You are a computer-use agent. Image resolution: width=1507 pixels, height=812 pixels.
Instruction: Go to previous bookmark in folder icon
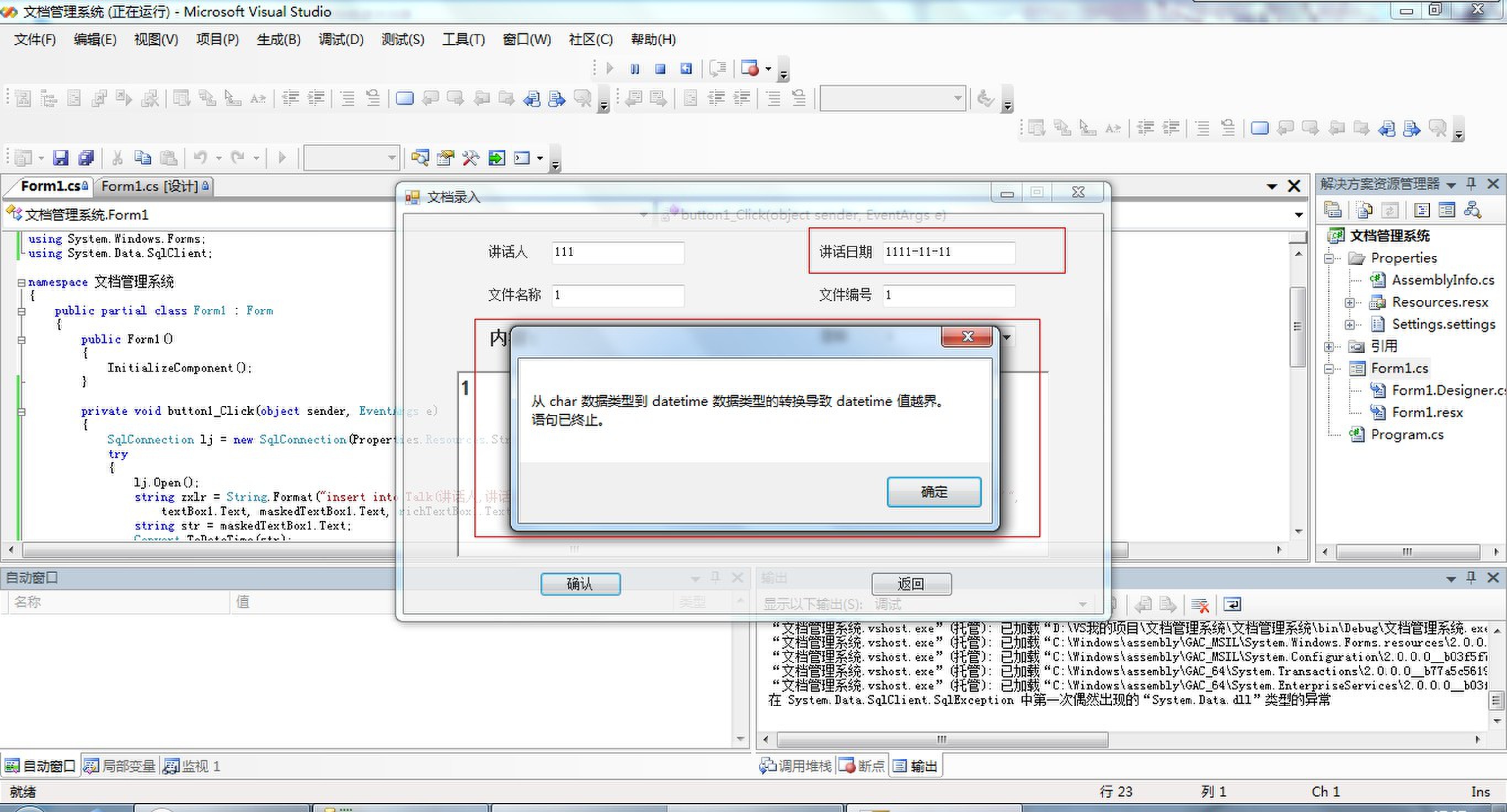(482, 98)
